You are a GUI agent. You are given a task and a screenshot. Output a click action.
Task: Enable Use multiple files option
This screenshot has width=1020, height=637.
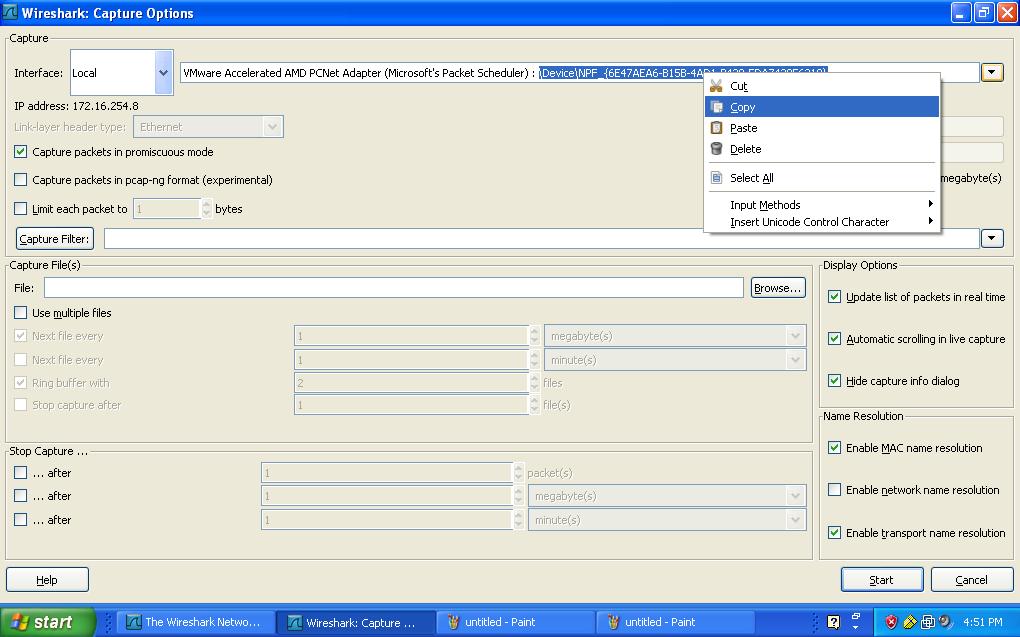[20, 313]
